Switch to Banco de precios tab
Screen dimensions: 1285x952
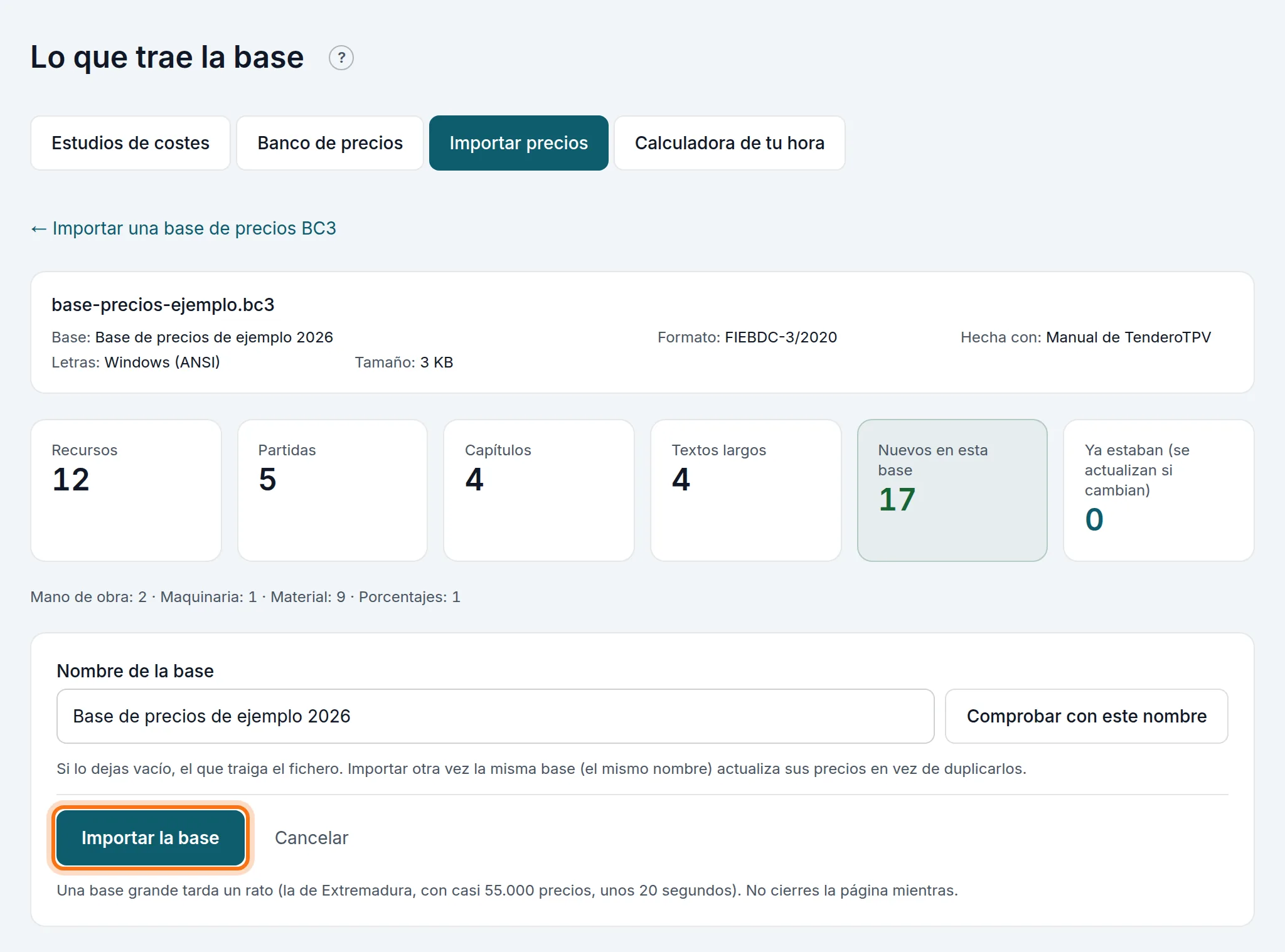pyautogui.click(x=330, y=143)
